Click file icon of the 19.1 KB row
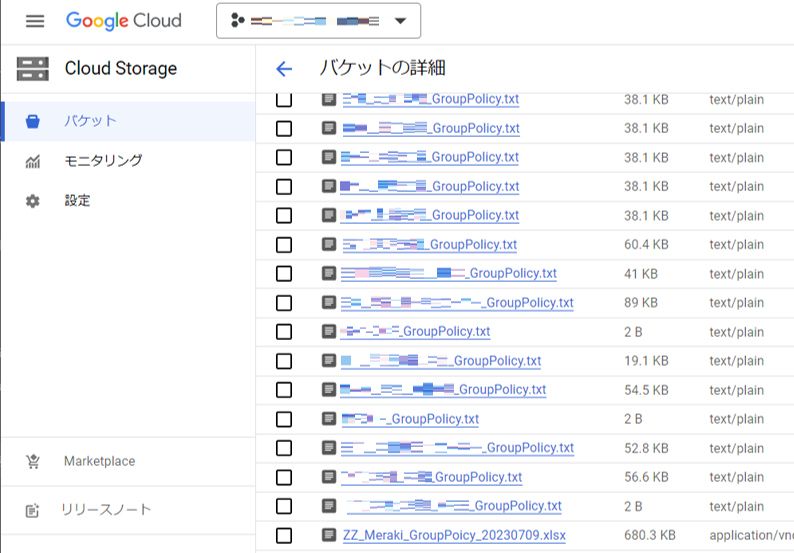The image size is (794, 553). 329,361
